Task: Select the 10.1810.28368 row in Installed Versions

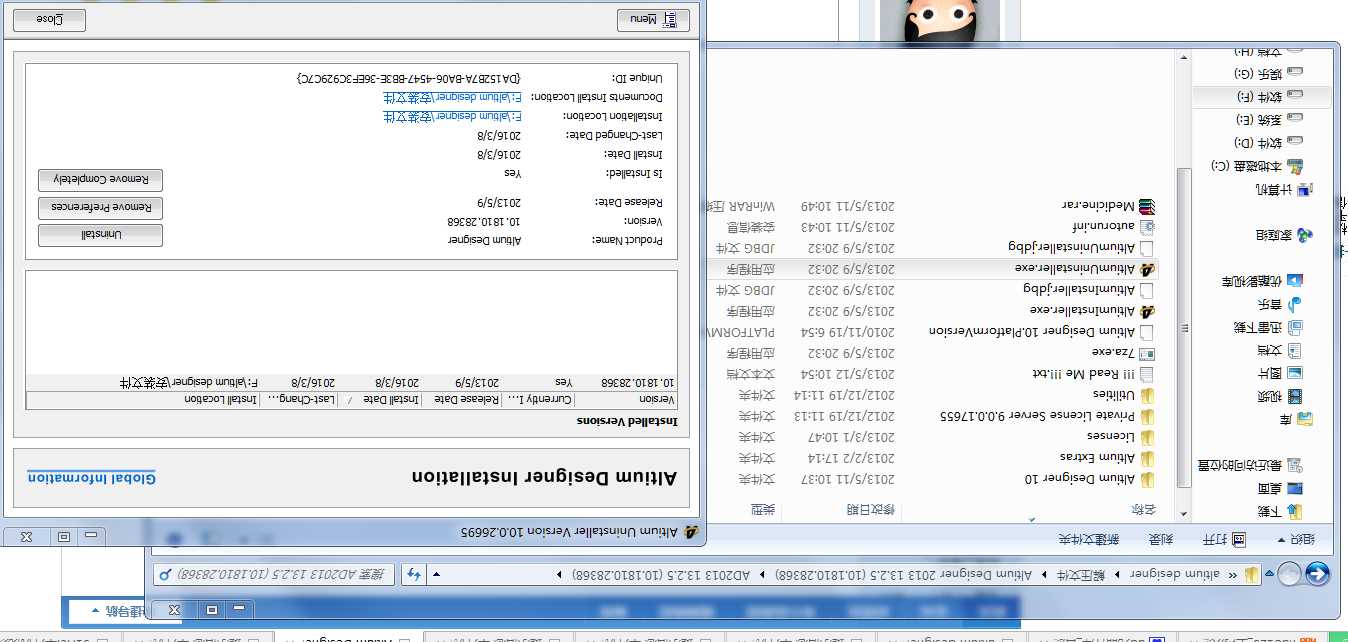Action: pos(351,382)
